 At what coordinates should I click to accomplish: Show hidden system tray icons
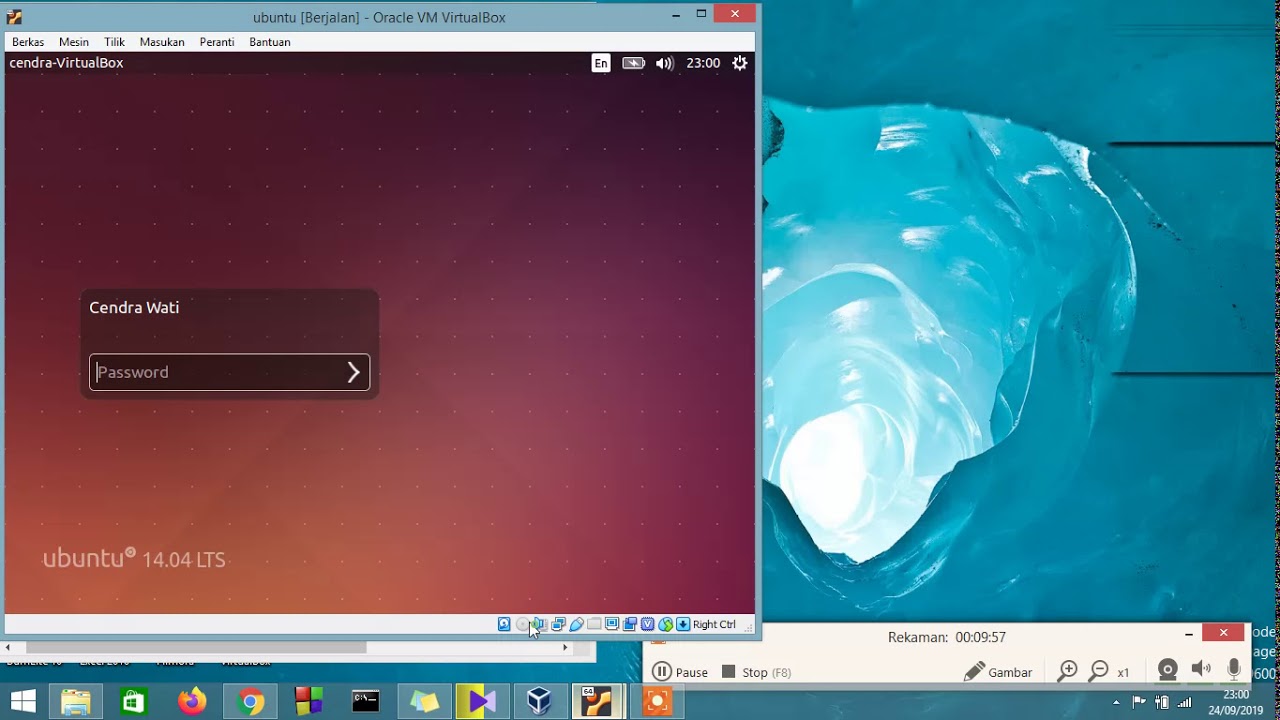[x=1116, y=702]
